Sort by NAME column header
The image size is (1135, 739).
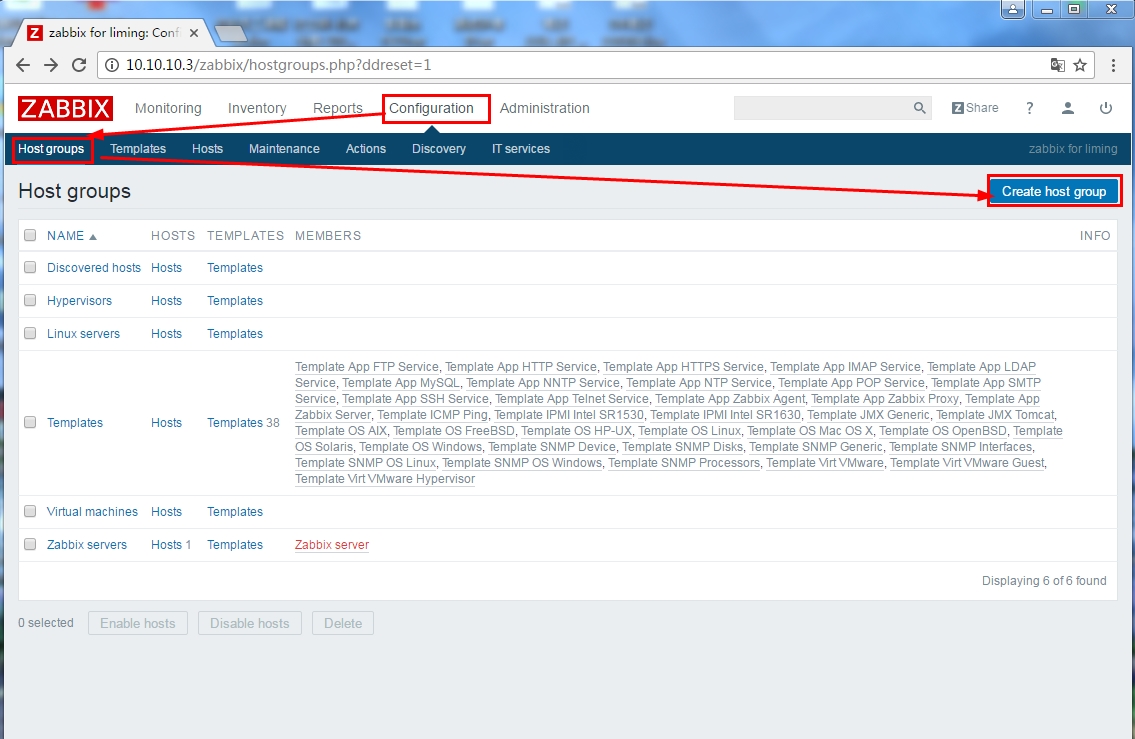[x=71, y=236]
